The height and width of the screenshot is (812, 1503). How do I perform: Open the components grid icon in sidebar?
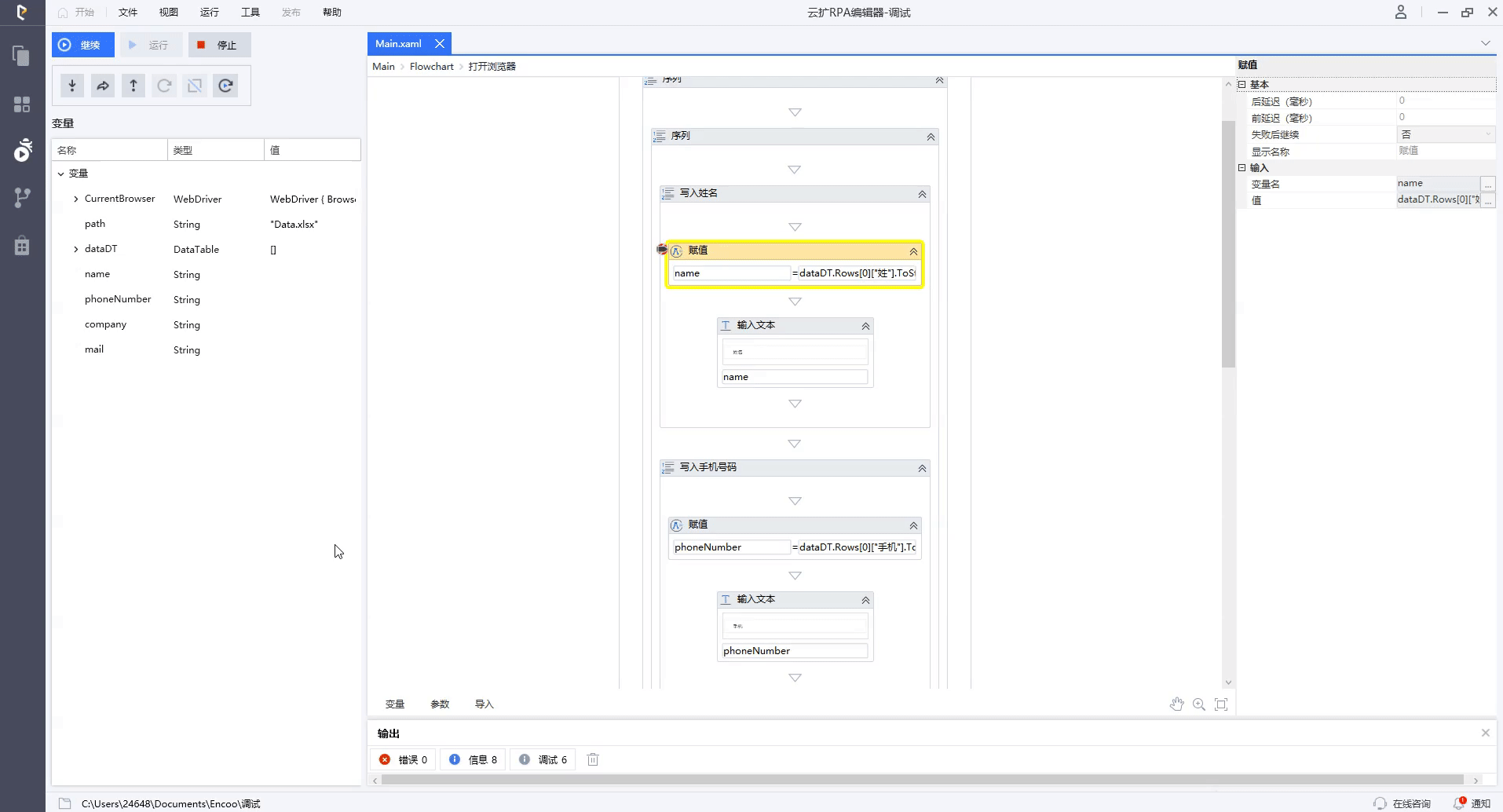tap(22, 104)
